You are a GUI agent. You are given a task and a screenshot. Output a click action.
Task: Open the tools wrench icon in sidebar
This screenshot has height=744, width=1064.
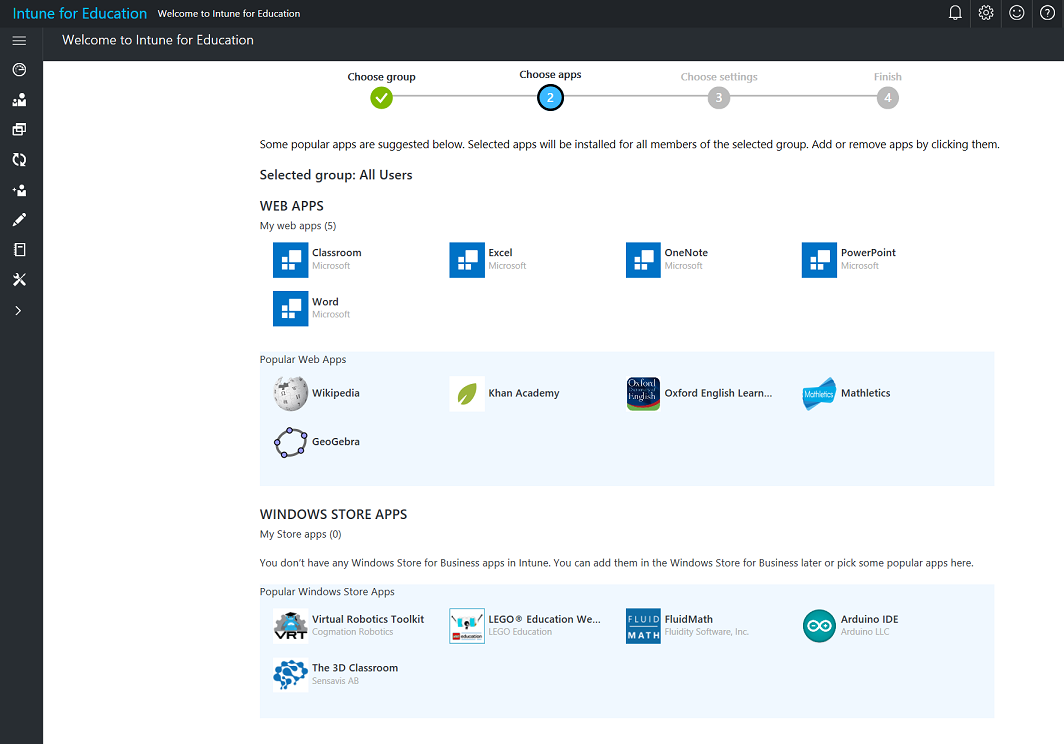pyautogui.click(x=19, y=280)
